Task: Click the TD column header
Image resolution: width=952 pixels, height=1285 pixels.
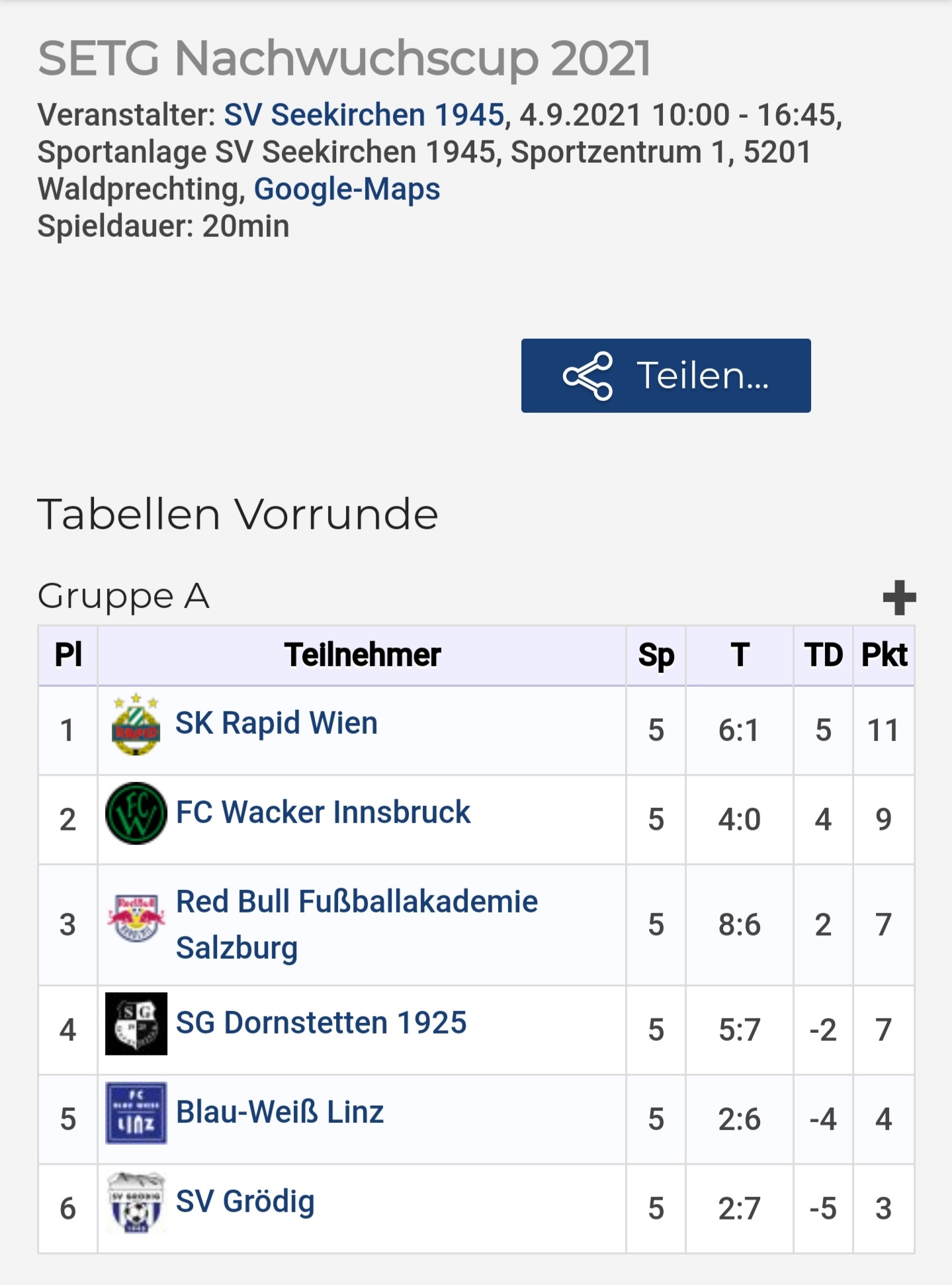Action: (x=823, y=656)
